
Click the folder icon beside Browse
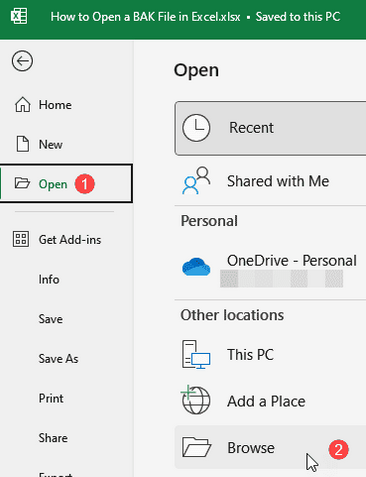197,447
